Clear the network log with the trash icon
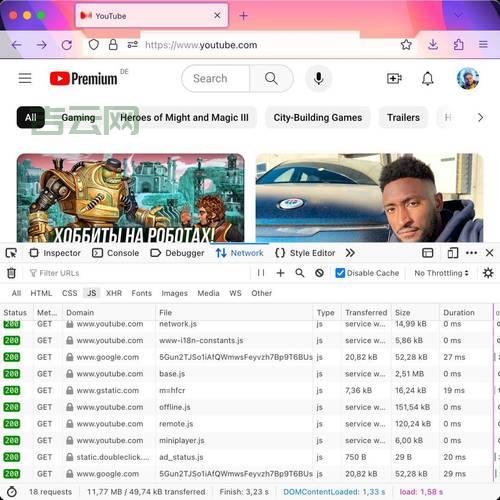This screenshot has width=500, height=500. click(x=11, y=273)
